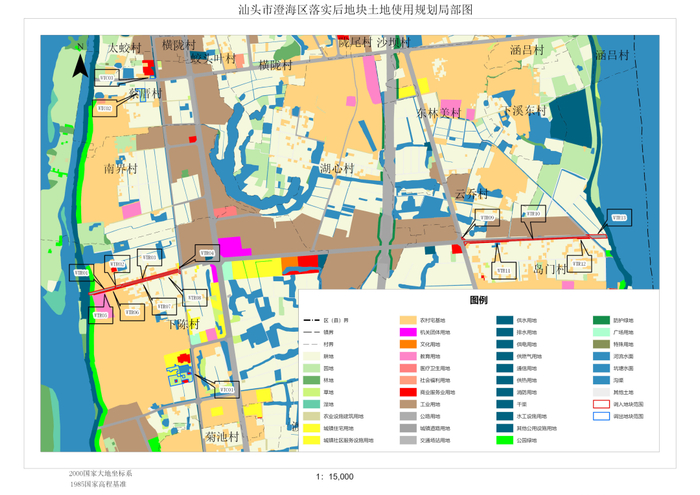The height and width of the screenshot is (495, 700).
Task: Click the VTC01 callout box
Action: (x=227, y=390)
